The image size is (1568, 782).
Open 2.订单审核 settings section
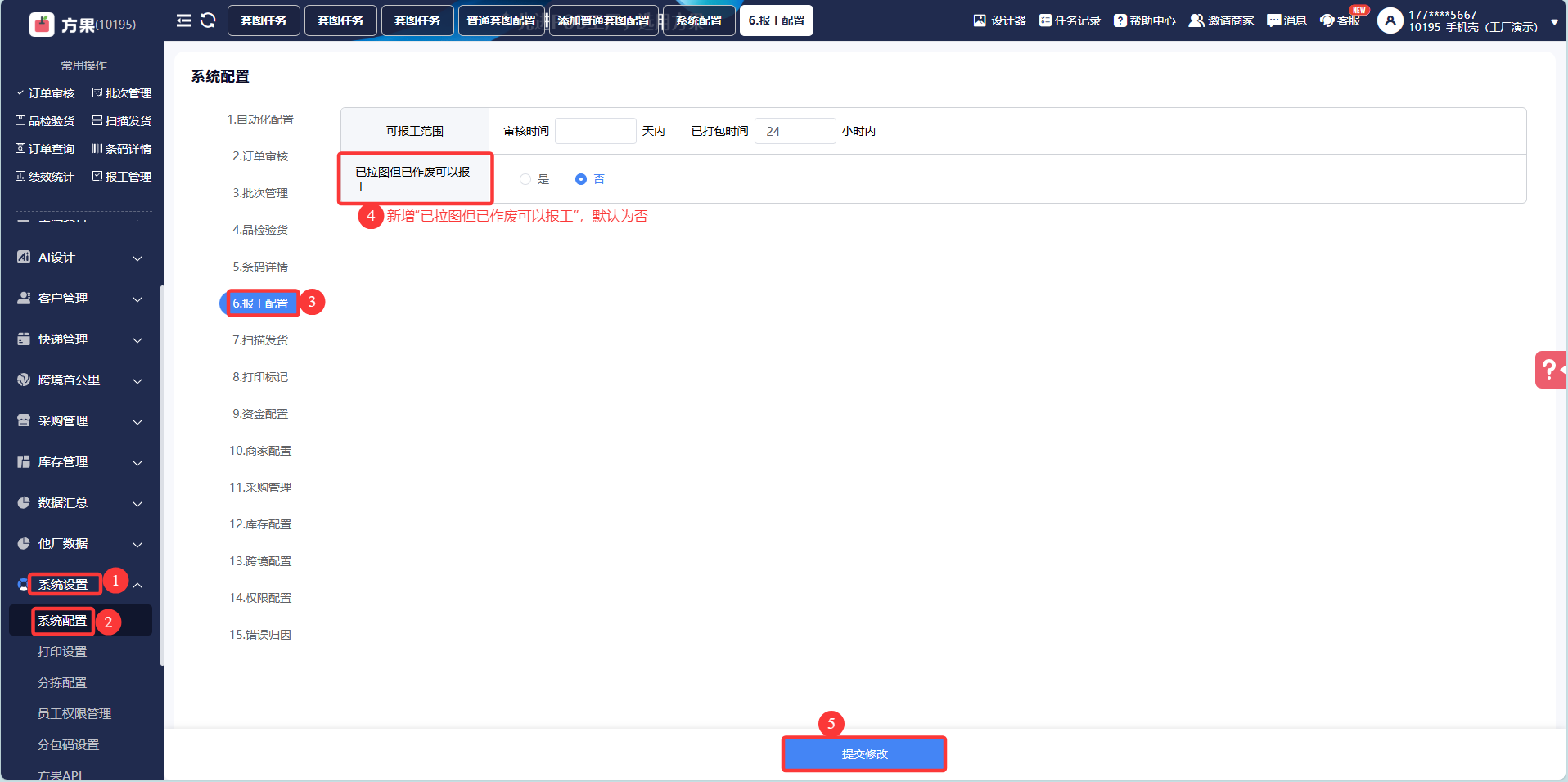click(x=260, y=156)
